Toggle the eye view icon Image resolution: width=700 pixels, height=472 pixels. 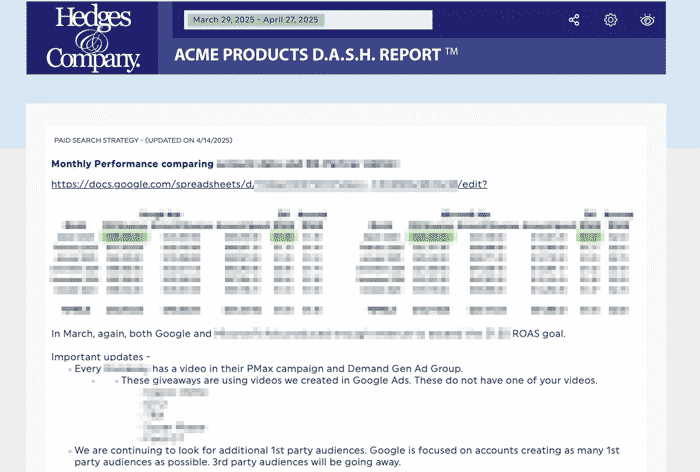[x=647, y=20]
